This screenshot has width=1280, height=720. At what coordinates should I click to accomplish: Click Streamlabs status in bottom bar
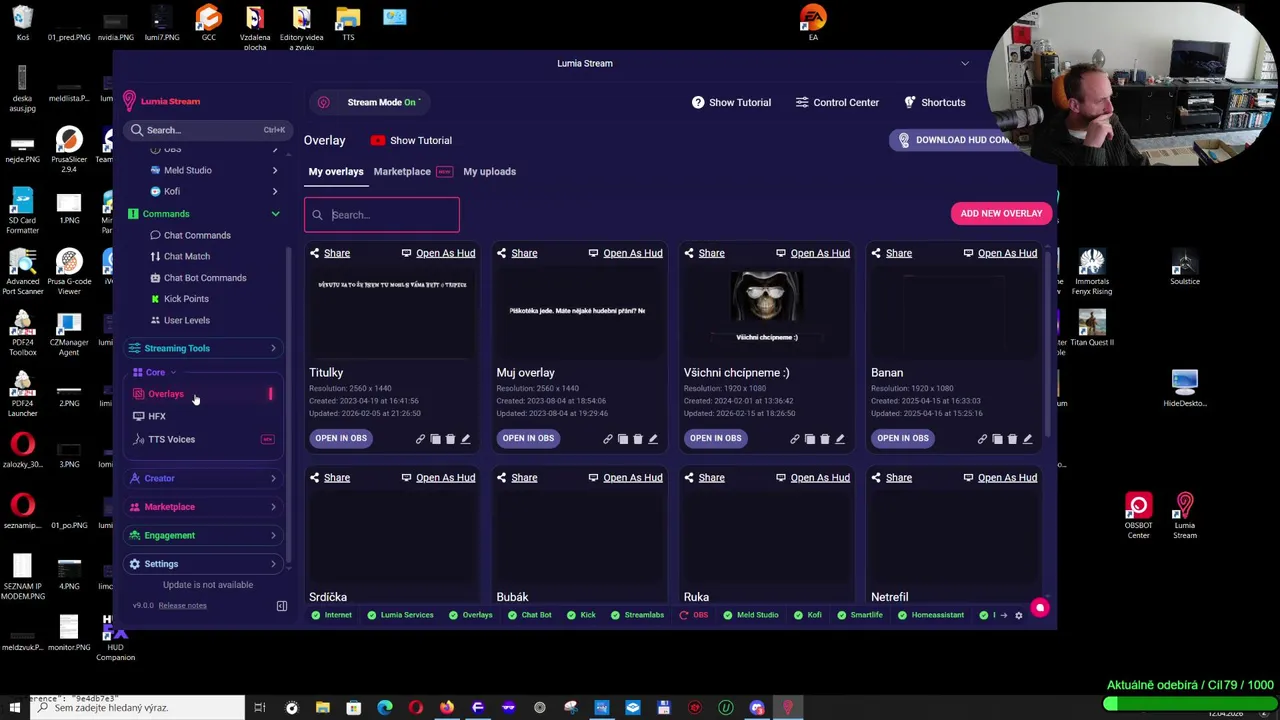pos(636,615)
